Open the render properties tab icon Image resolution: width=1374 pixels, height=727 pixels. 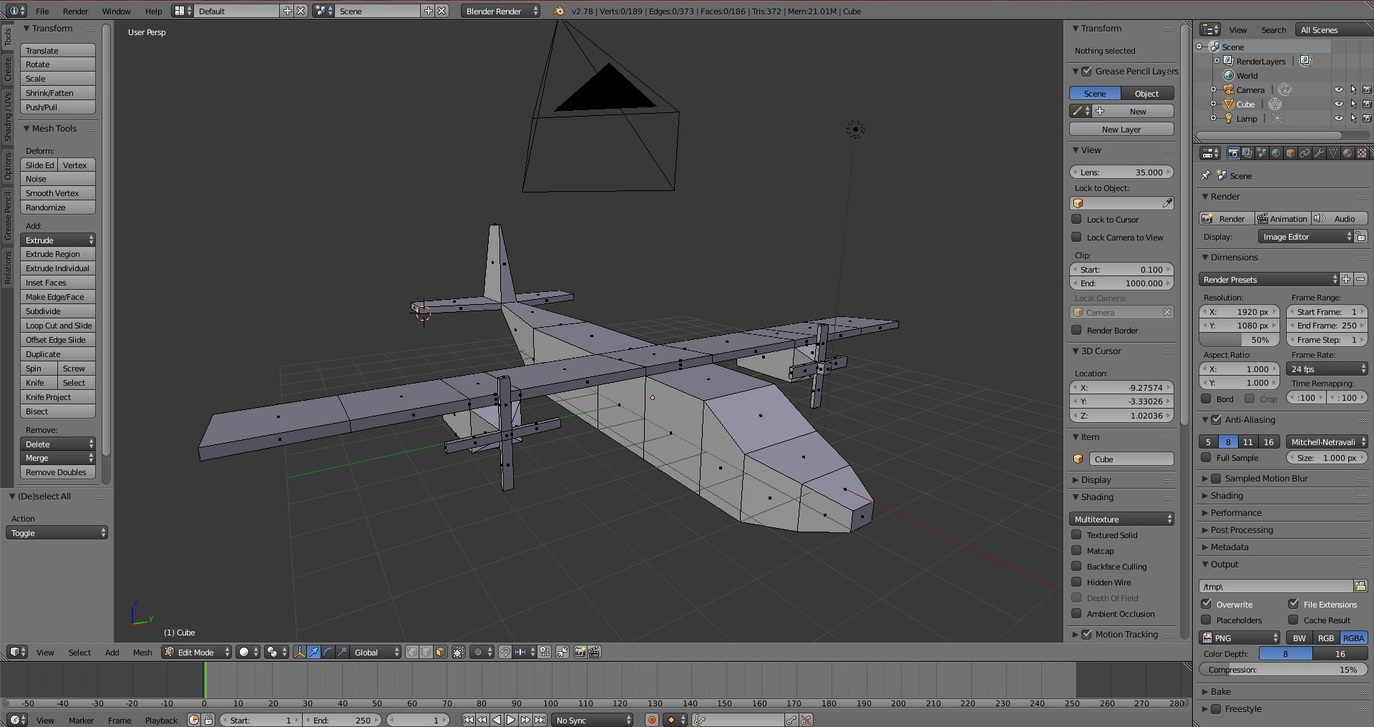click(x=1233, y=153)
